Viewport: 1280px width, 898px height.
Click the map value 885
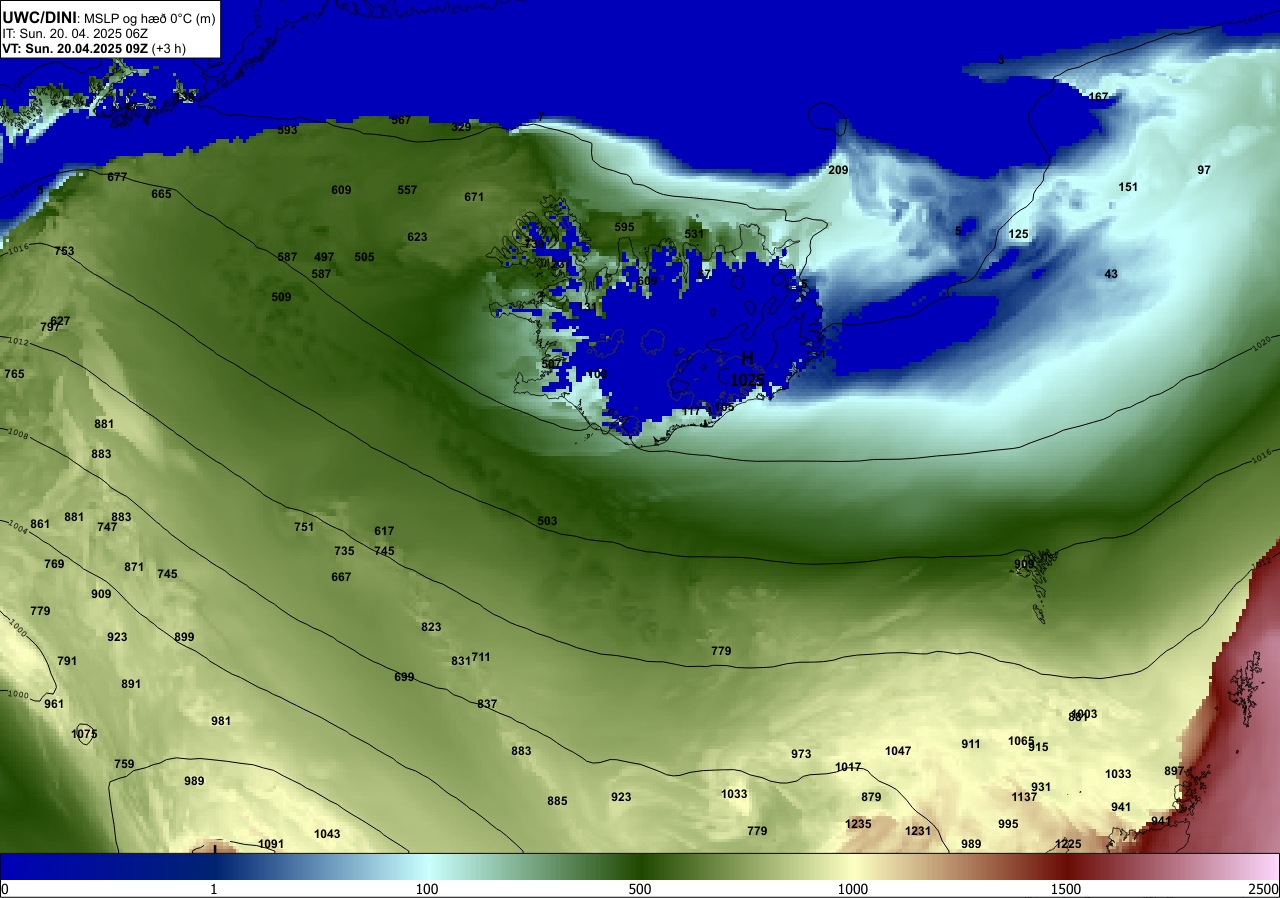coord(557,801)
